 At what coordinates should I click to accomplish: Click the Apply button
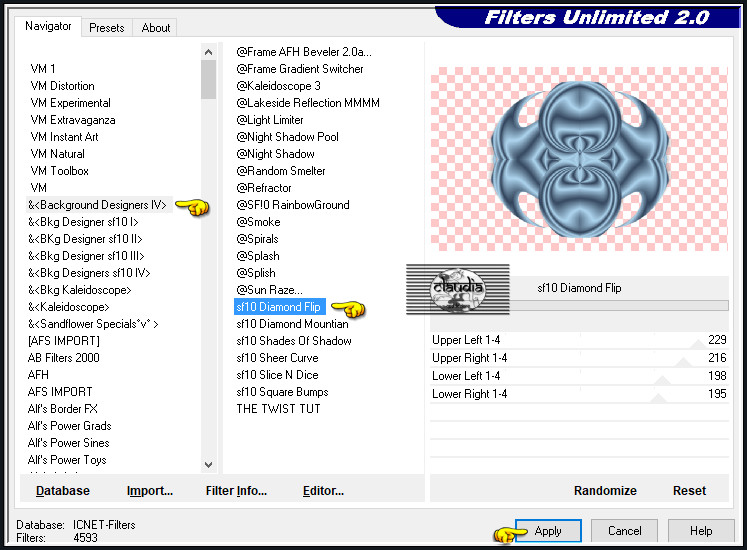coord(548,530)
